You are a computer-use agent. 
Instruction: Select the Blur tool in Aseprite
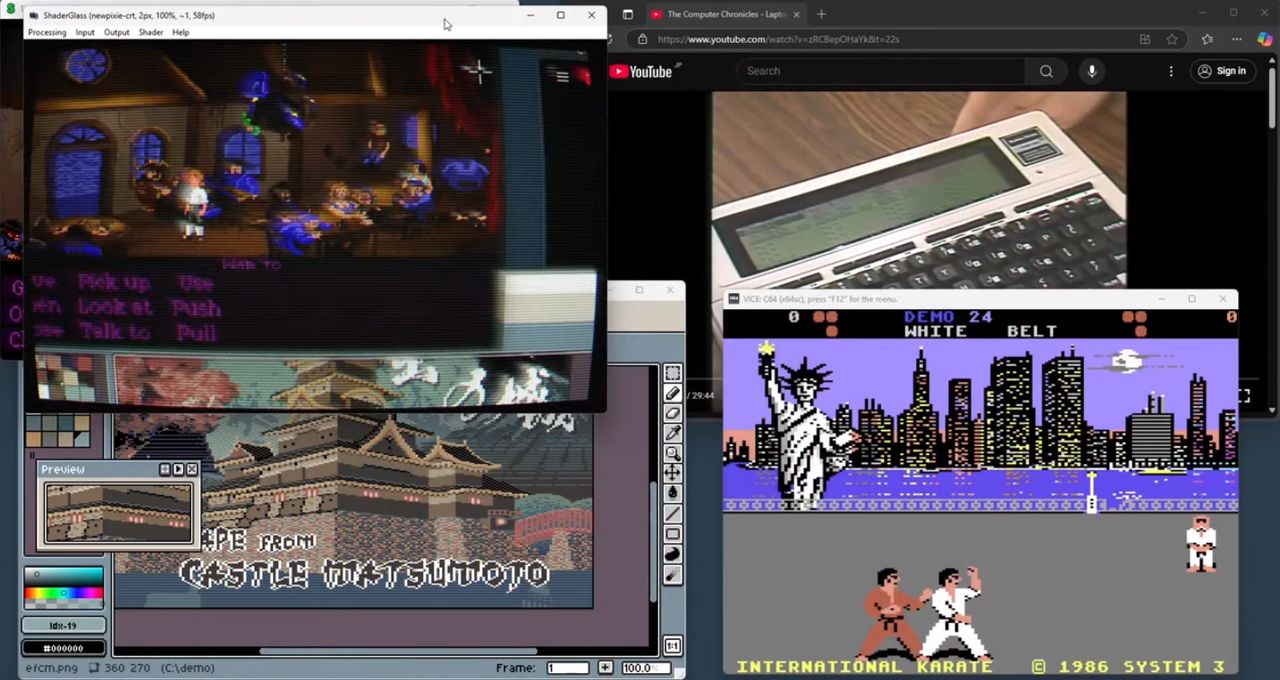[x=673, y=574]
